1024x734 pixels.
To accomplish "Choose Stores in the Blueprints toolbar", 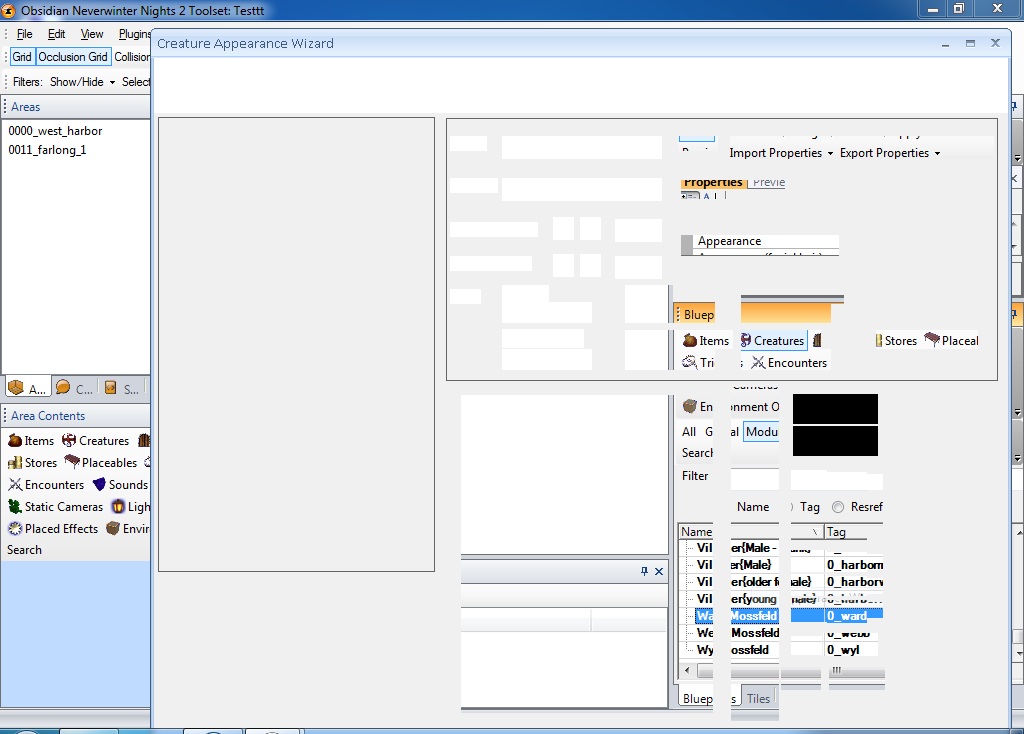I will click(x=896, y=340).
